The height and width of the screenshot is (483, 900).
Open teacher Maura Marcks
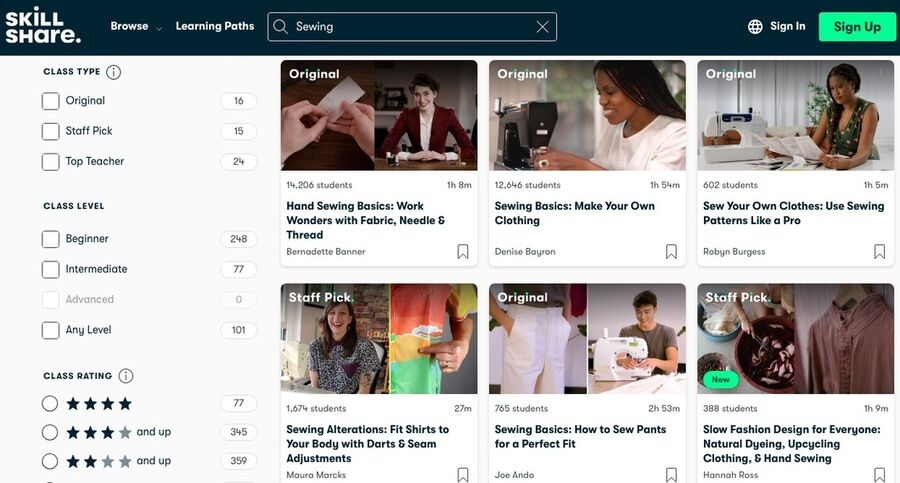(316, 475)
